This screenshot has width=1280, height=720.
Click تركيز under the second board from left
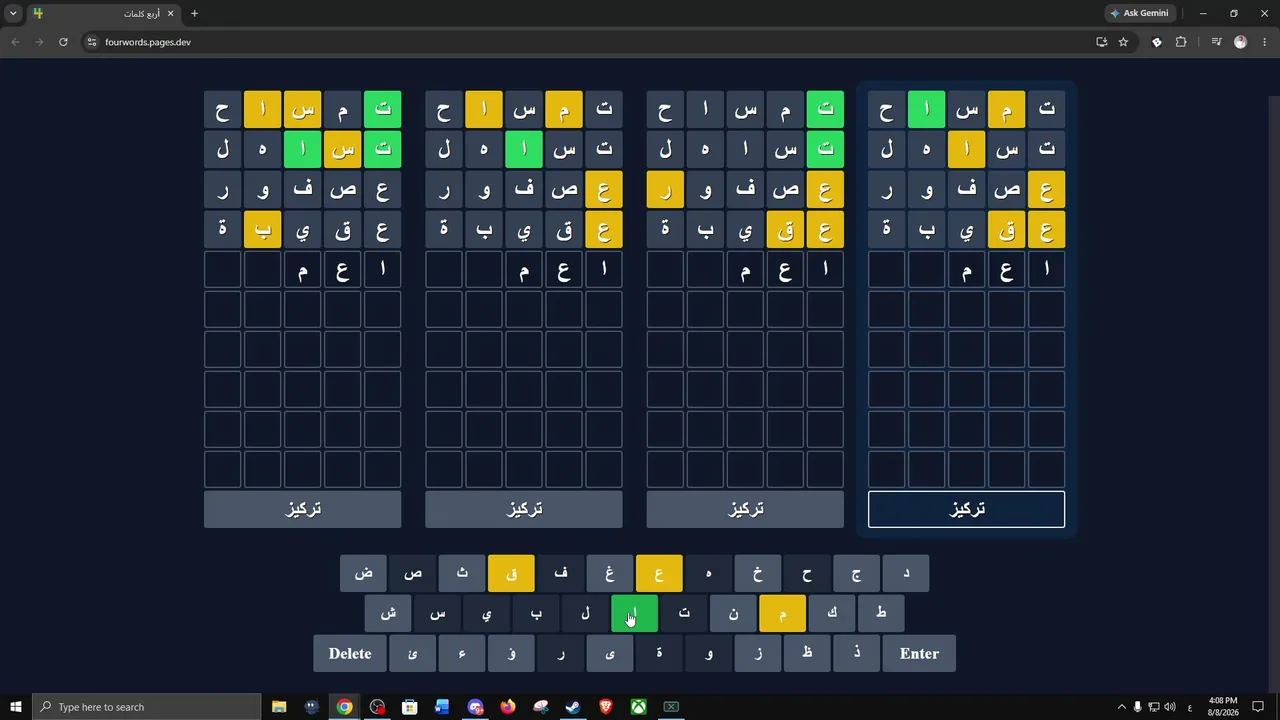click(x=523, y=509)
